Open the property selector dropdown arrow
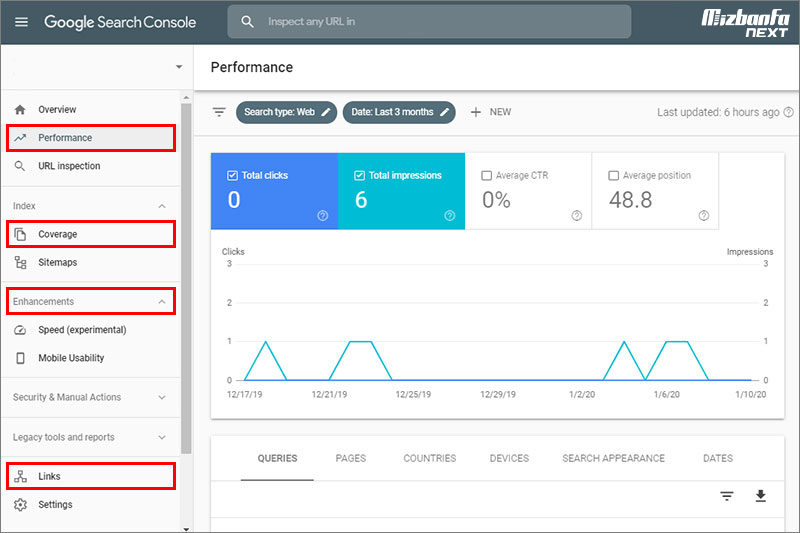This screenshot has height=533, width=800. (179, 67)
